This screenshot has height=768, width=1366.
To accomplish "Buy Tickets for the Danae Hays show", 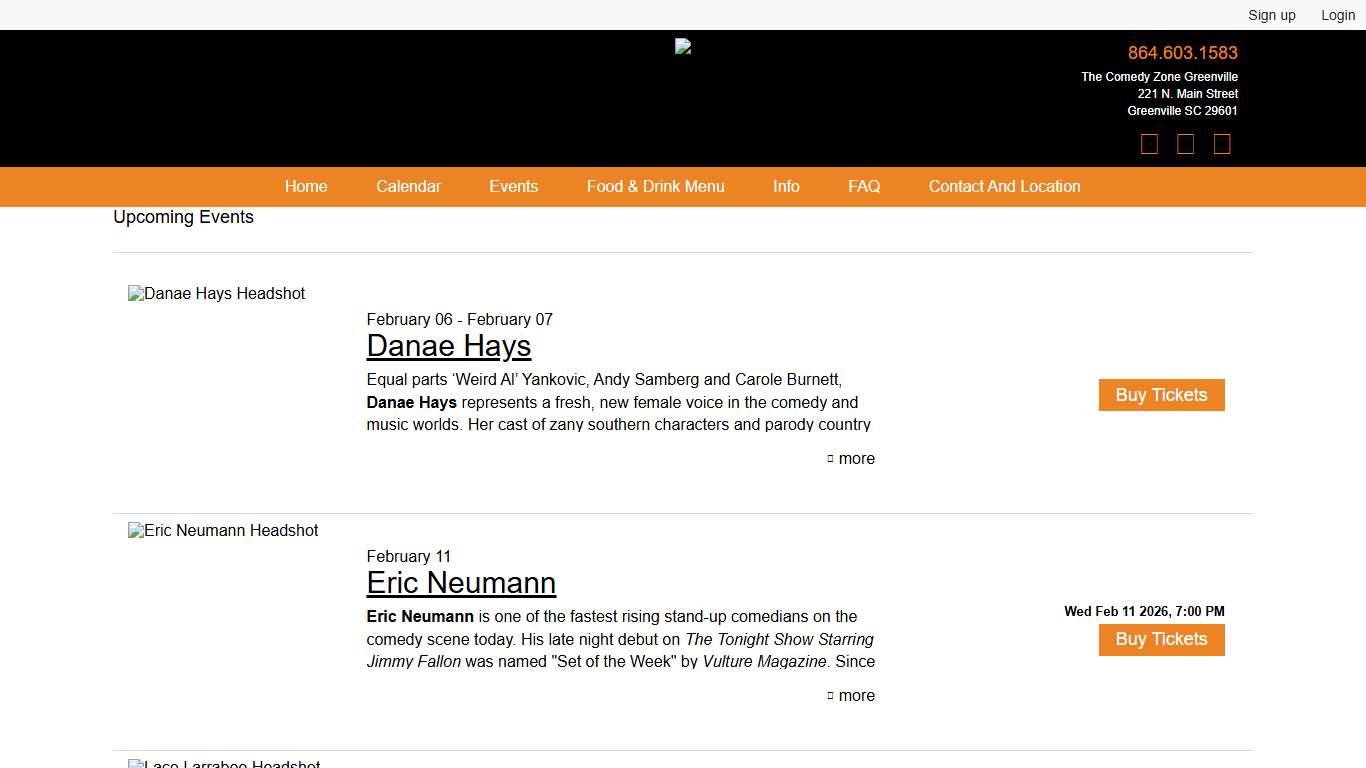I will point(1161,395).
